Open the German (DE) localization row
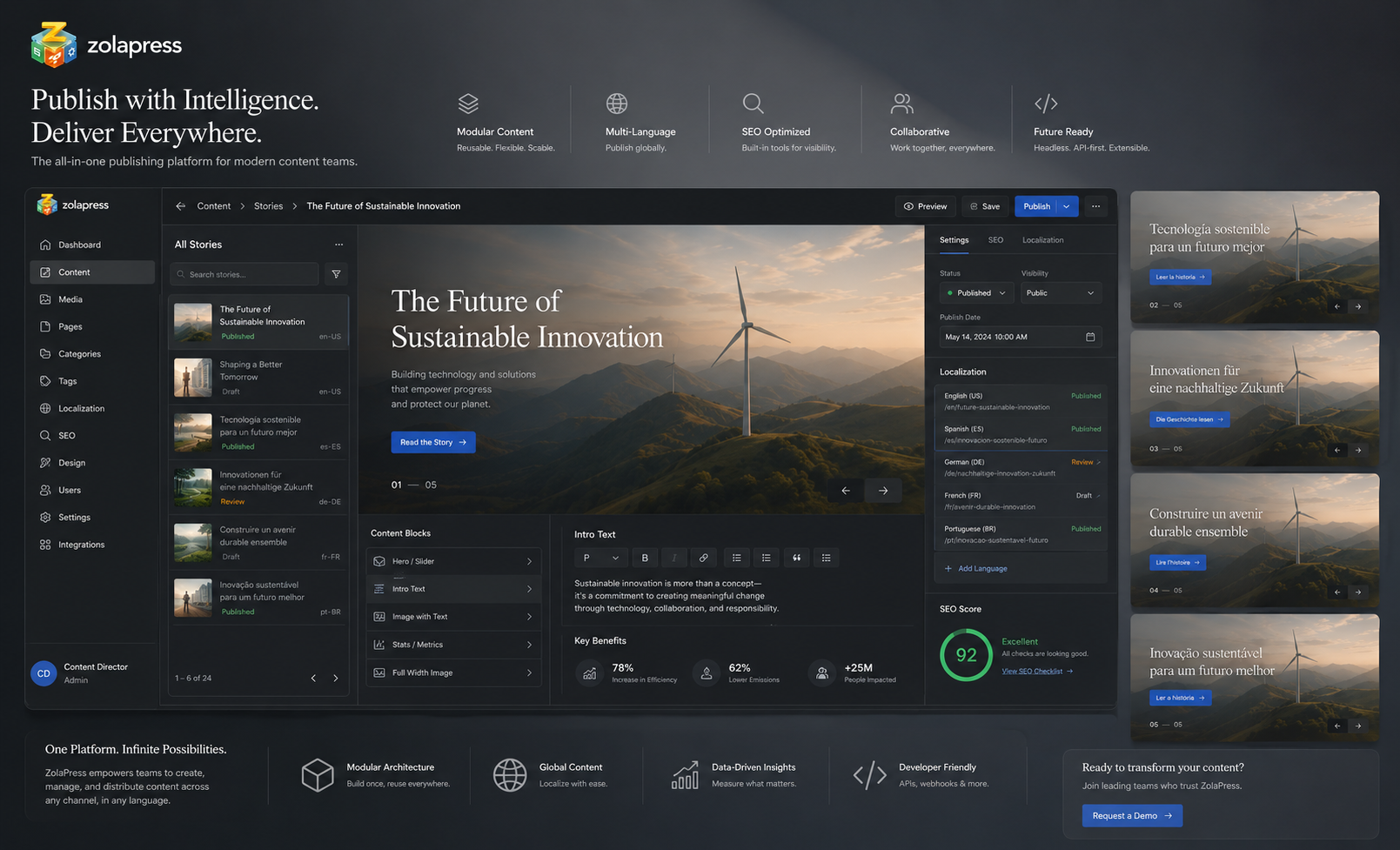 tap(1022, 467)
